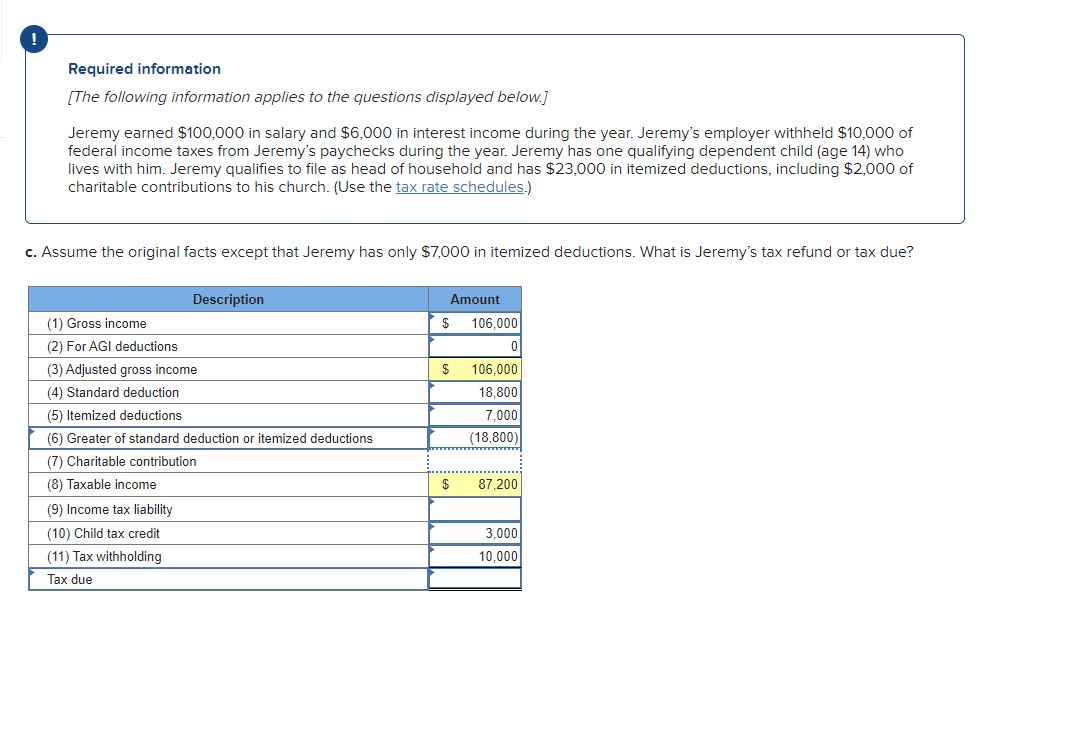This screenshot has width=1089, height=751.
Task: Open the Tax due description dropdown cell
Action: [228, 579]
